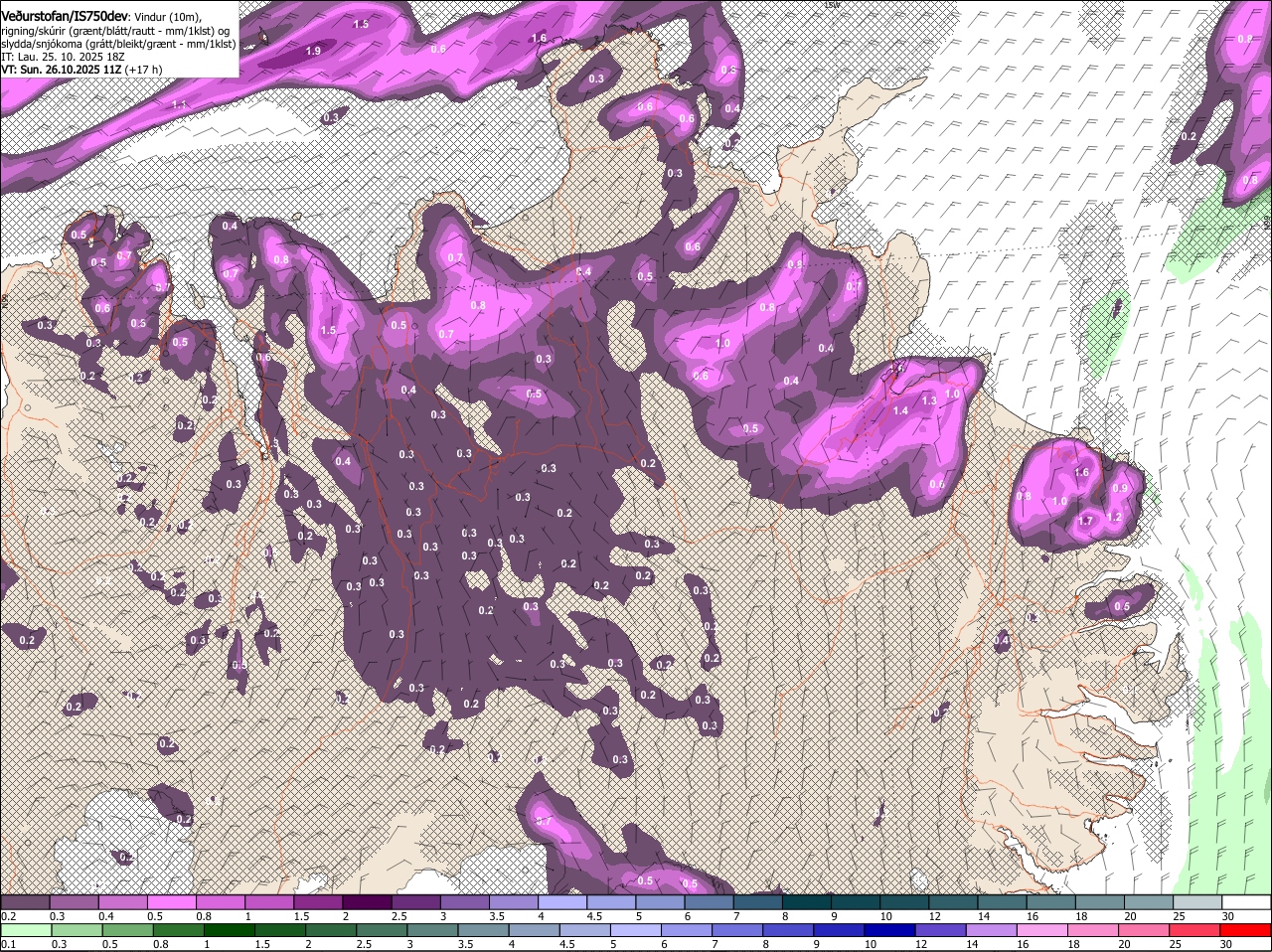Select the light lavender 4–4.5 top-row swatch

coord(562,901)
